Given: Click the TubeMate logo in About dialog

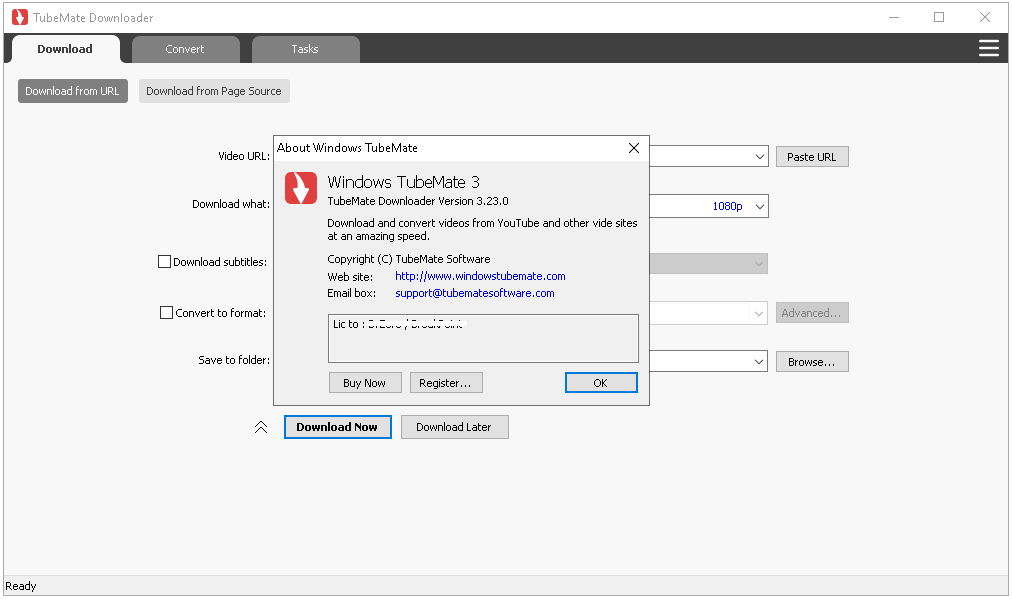Looking at the screenshot, I should (x=301, y=188).
